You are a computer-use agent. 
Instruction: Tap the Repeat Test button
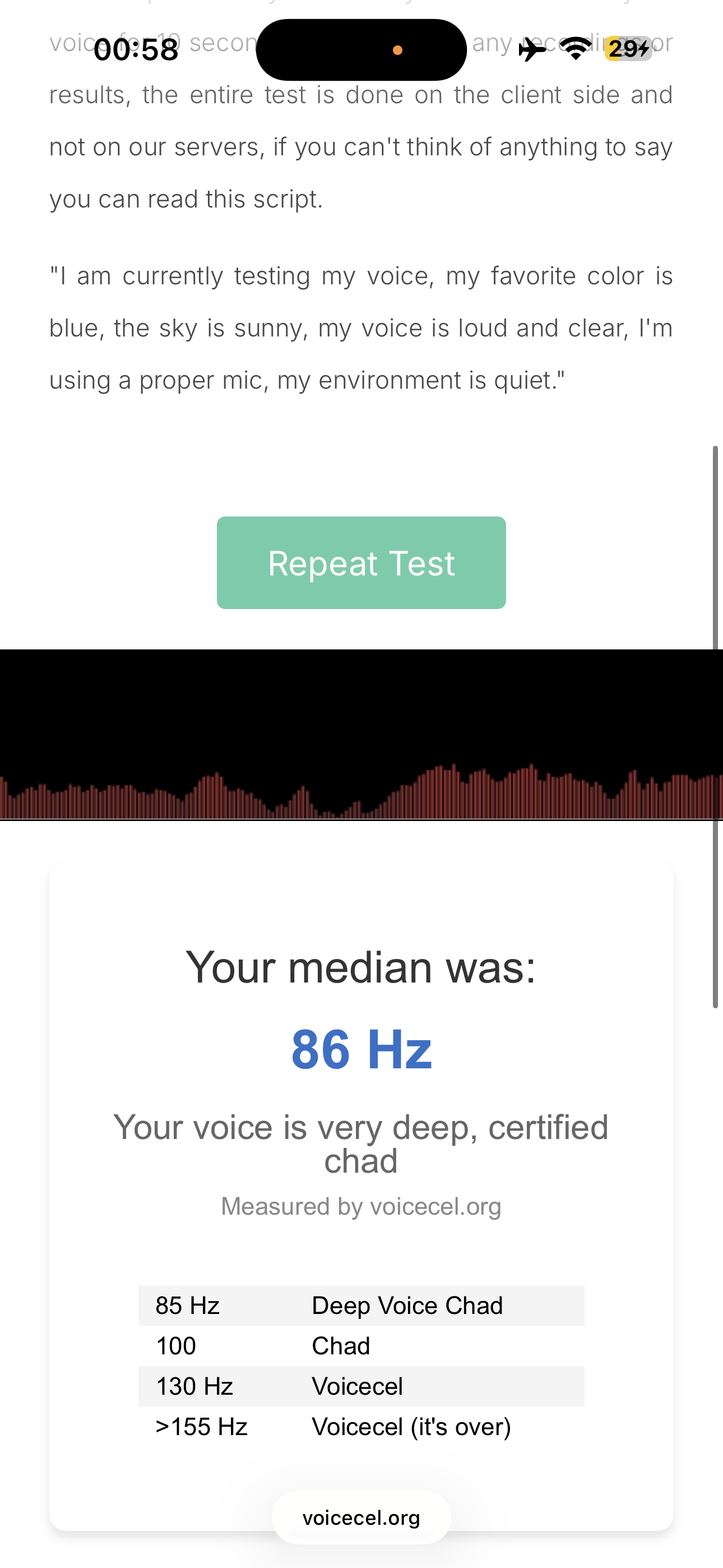[x=361, y=562]
